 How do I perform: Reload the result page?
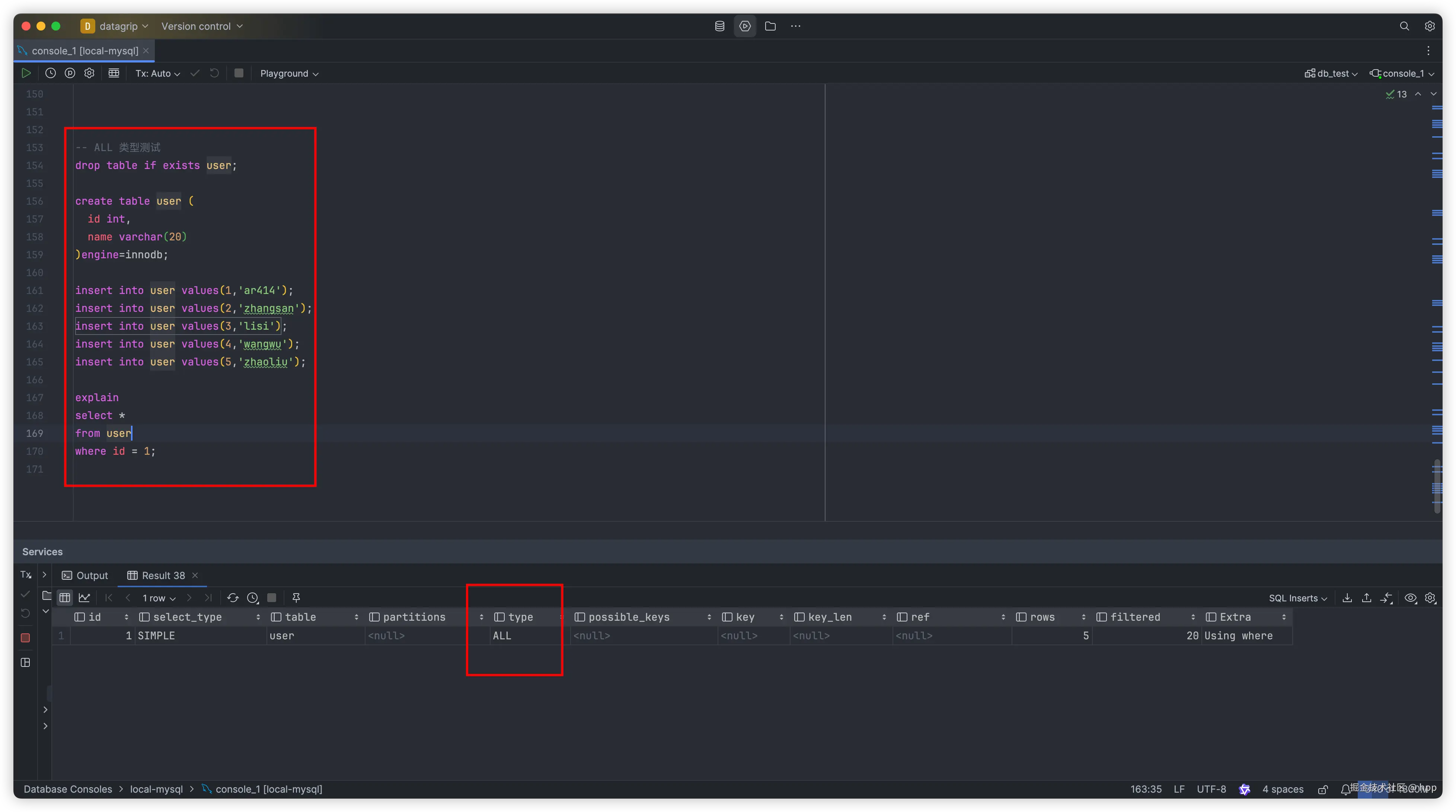[232, 598]
